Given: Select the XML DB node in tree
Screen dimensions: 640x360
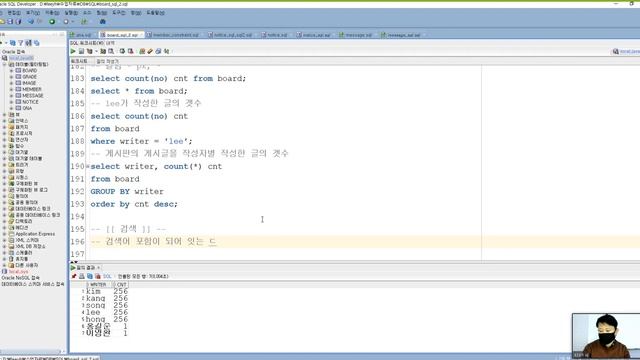Looking at the screenshot, I should tap(30, 247).
